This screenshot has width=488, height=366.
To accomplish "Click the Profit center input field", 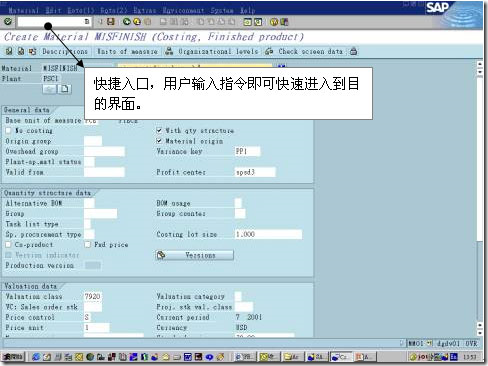I will [x=255, y=172].
